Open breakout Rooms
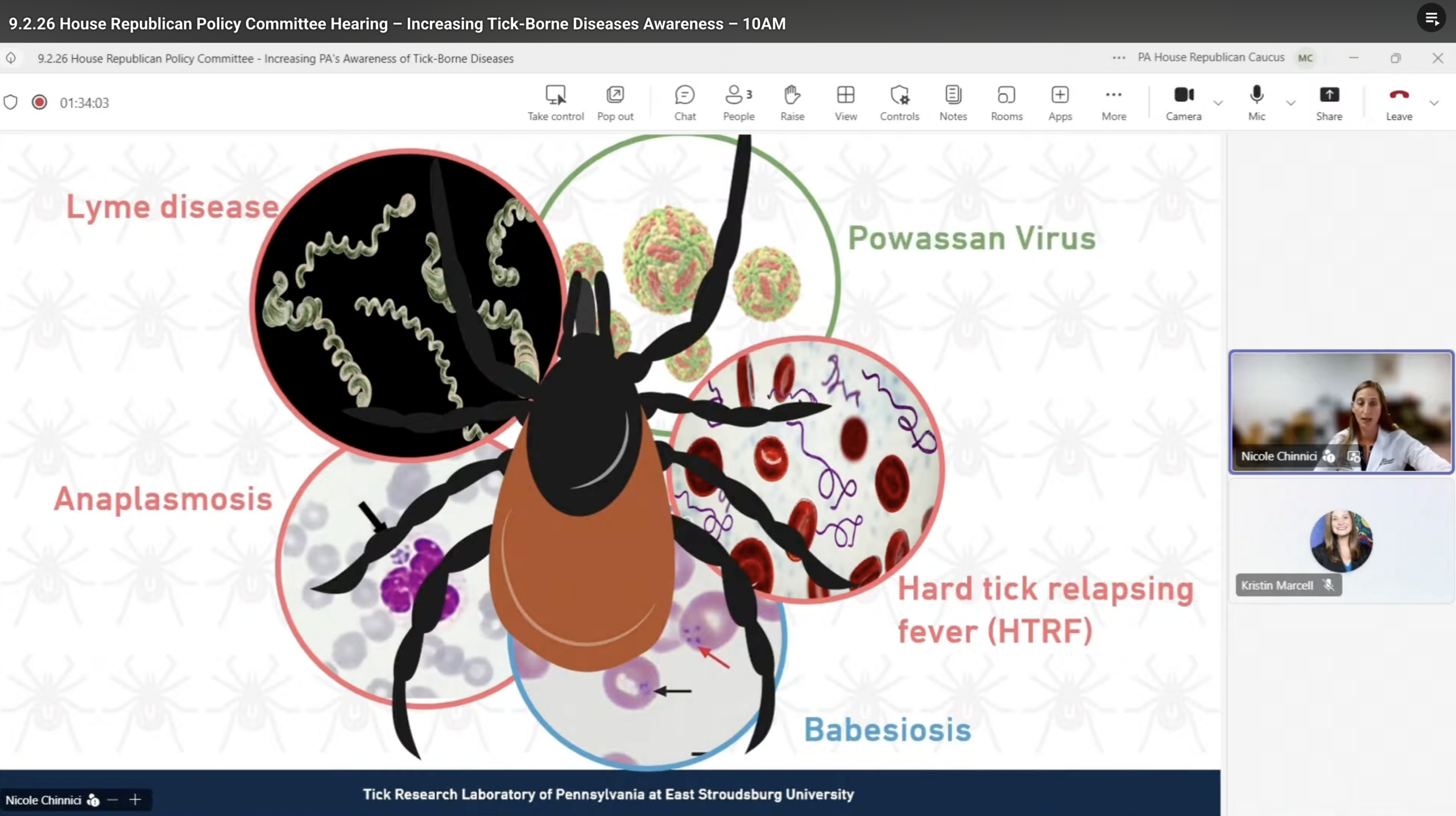The width and height of the screenshot is (1456, 816). (x=1007, y=103)
